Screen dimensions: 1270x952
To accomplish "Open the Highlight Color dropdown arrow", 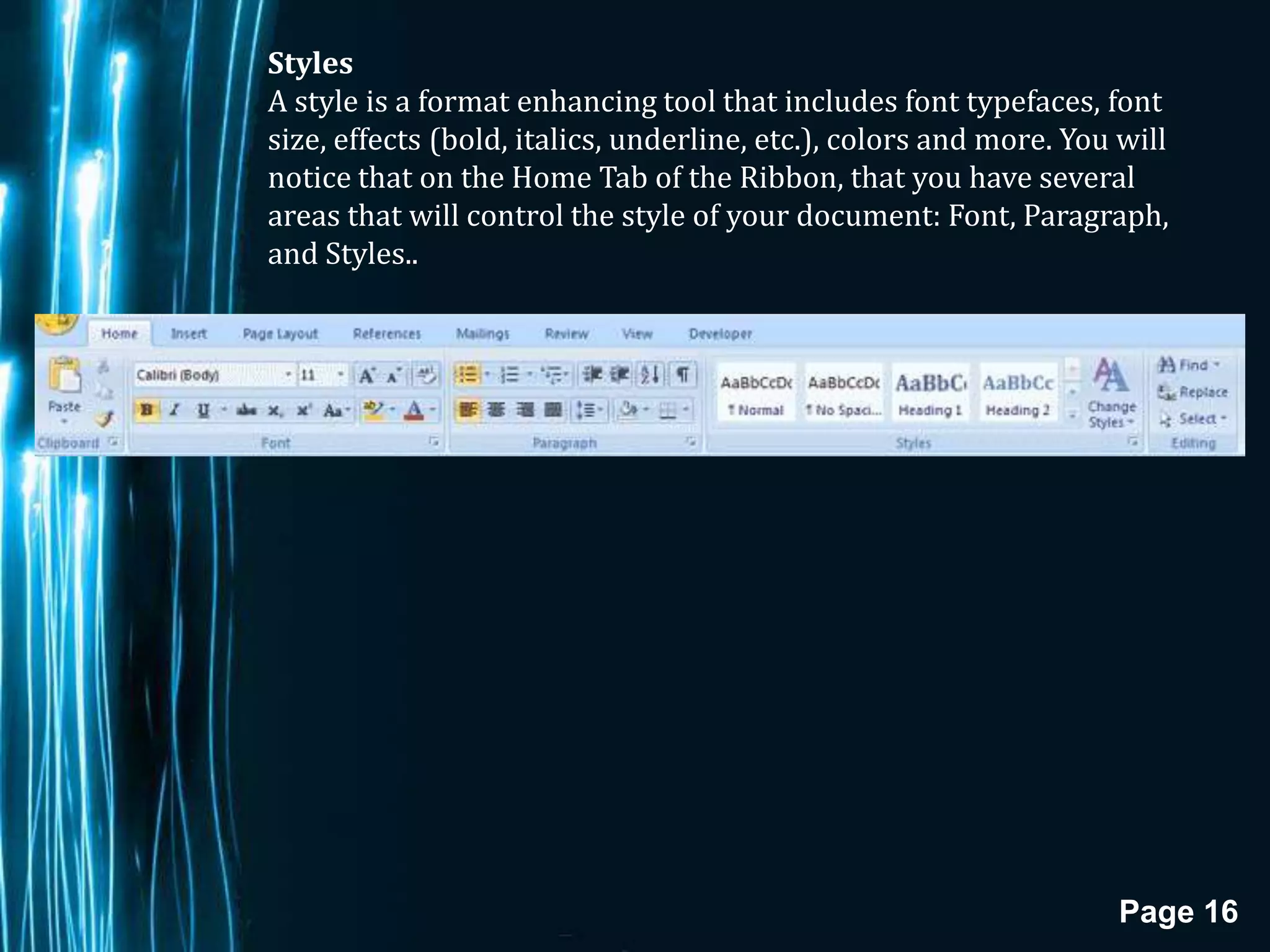I will point(393,410).
